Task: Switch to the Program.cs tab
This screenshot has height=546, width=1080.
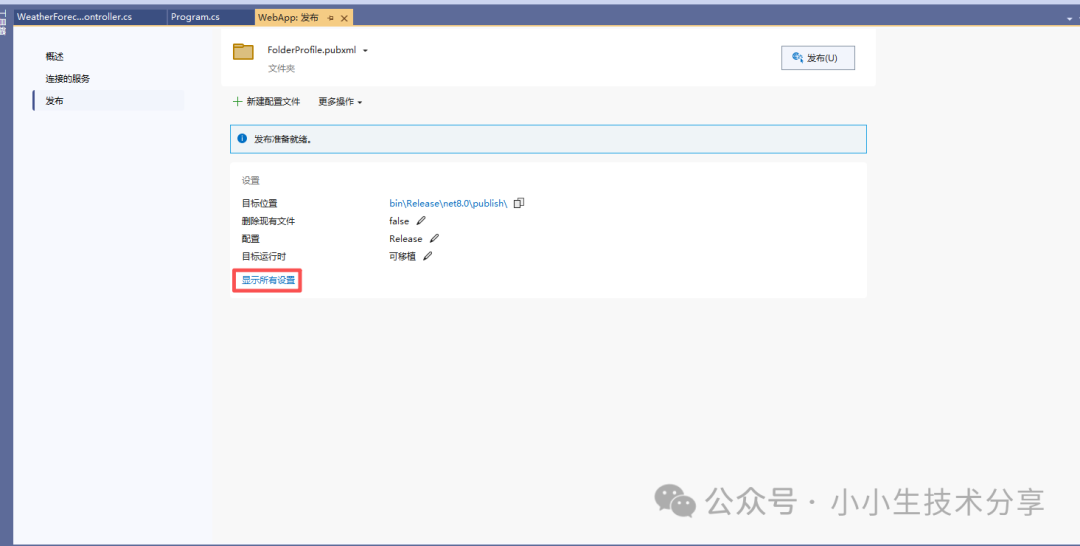Action: tap(195, 17)
